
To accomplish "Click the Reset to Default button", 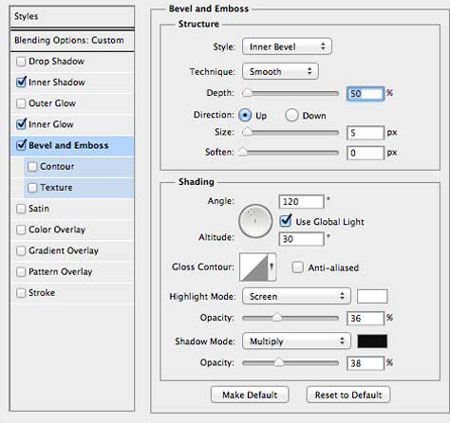I will (x=348, y=395).
